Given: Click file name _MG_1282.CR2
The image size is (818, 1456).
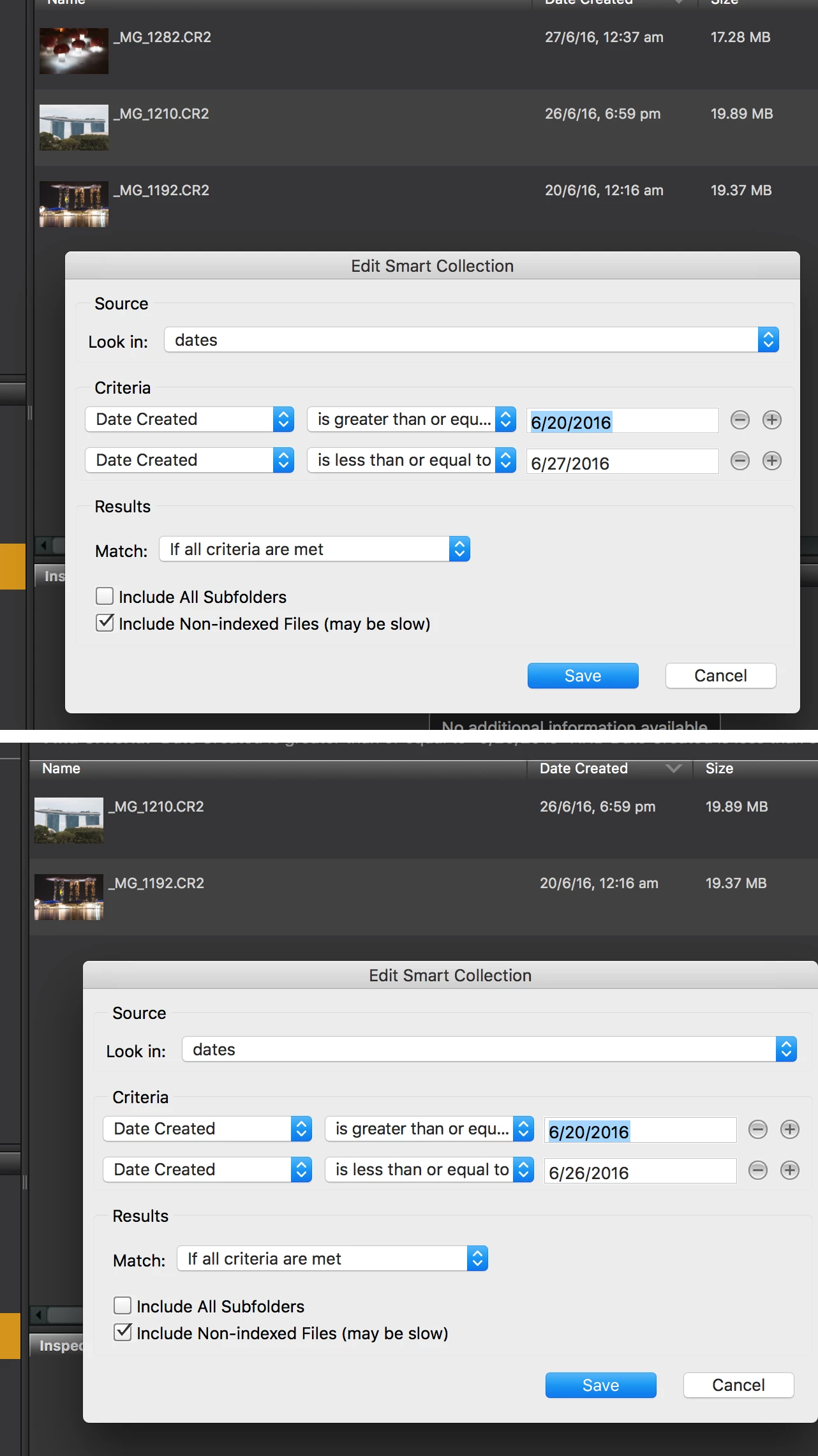Looking at the screenshot, I should coord(163,37).
